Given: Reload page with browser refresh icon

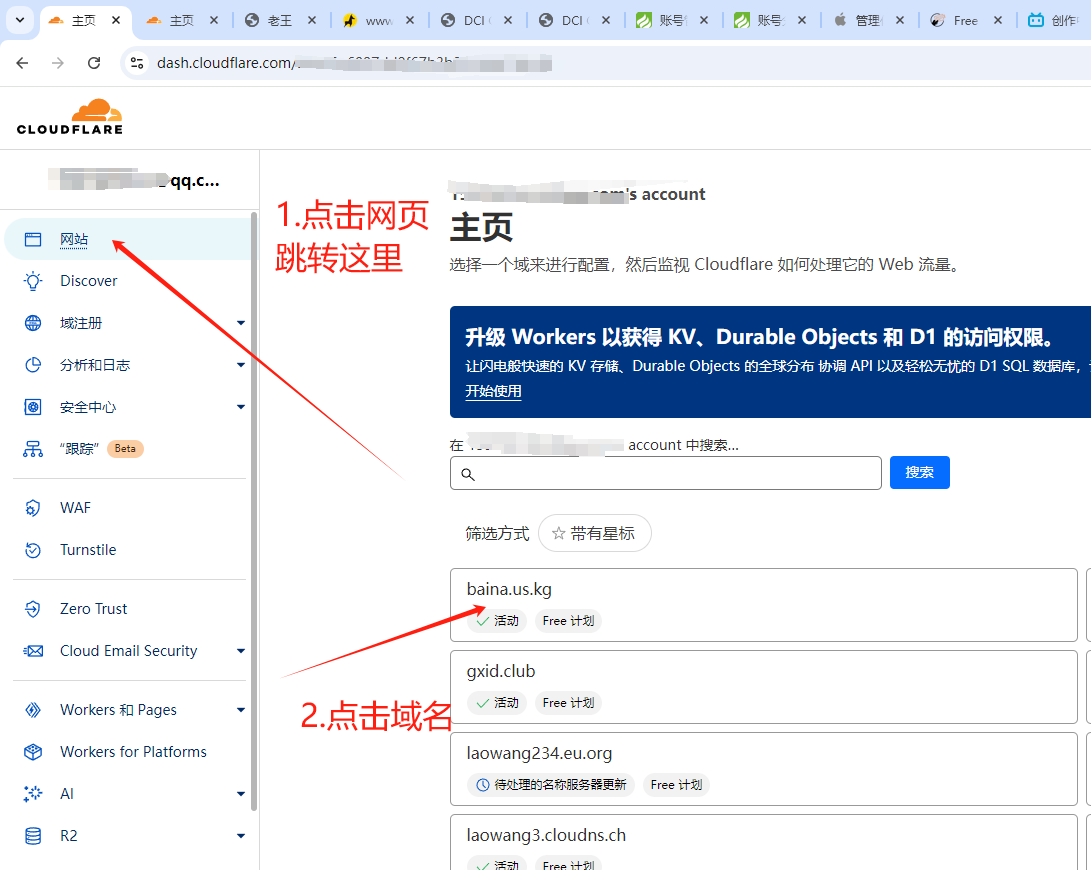Looking at the screenshot, I should (94, 63).
